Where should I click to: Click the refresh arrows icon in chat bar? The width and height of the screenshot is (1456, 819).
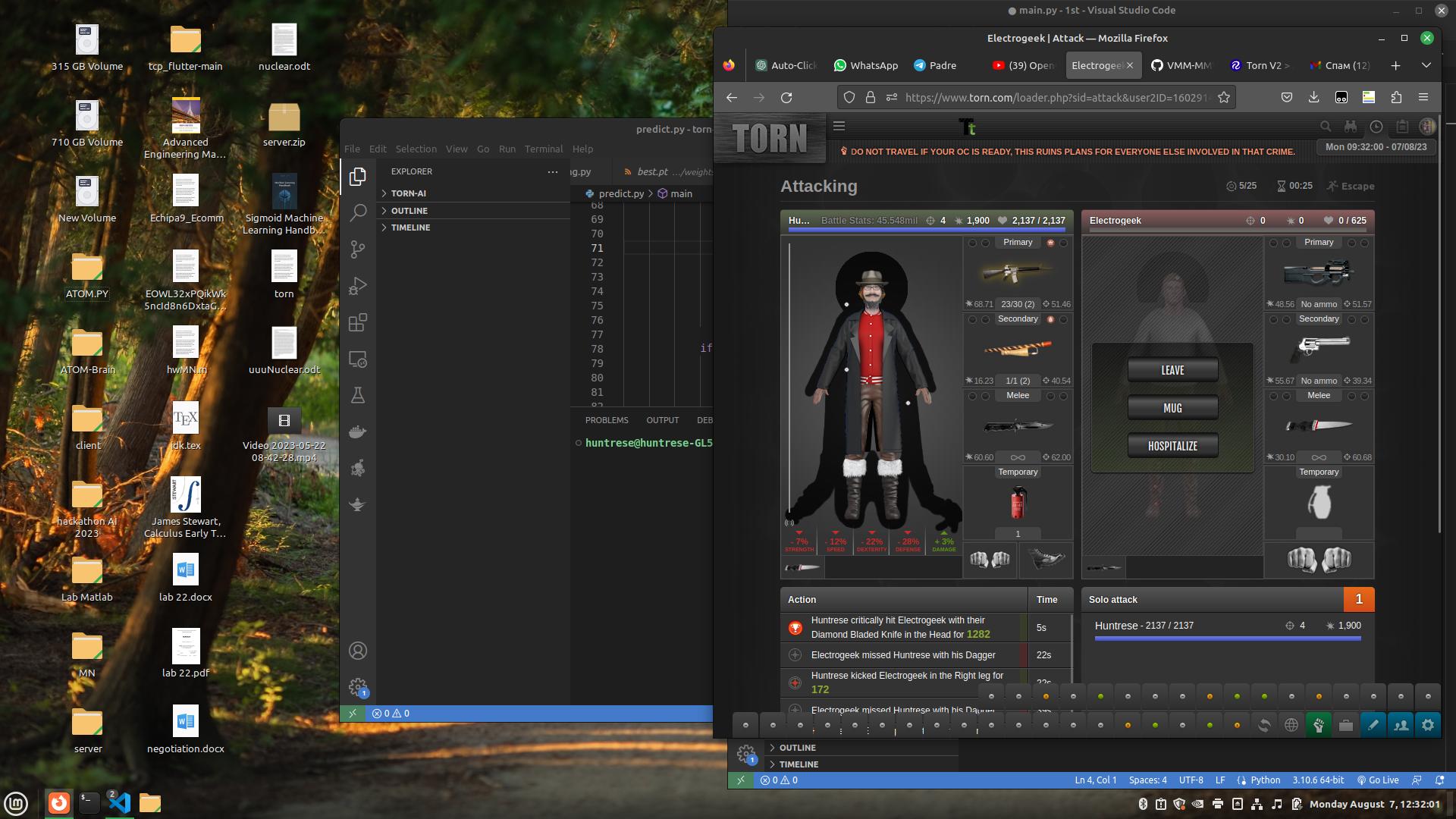coord(1264,725)
